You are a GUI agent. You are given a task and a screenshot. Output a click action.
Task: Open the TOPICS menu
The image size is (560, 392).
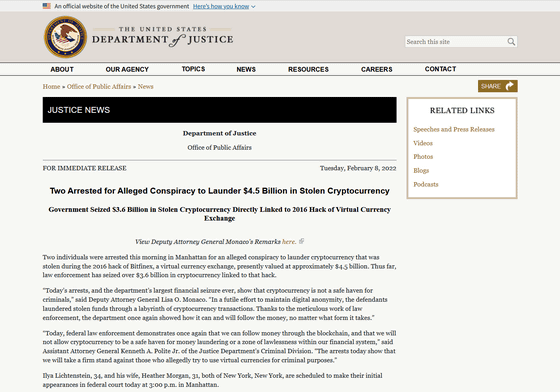(193, 69)
